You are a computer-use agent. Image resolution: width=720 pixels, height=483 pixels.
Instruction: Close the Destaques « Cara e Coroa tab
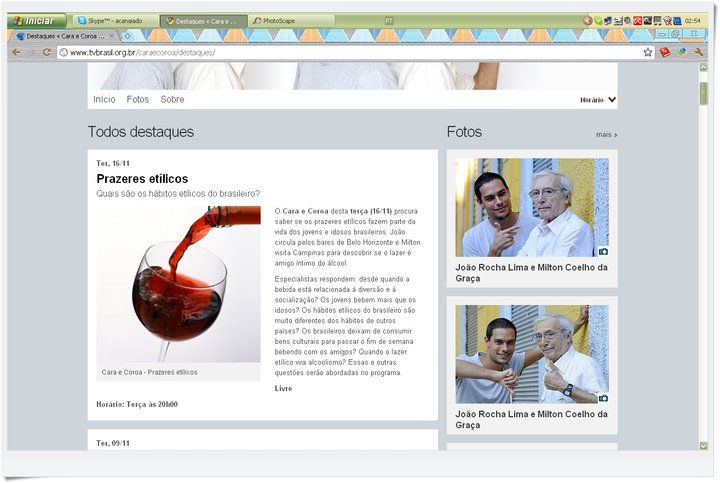(111, 36)
